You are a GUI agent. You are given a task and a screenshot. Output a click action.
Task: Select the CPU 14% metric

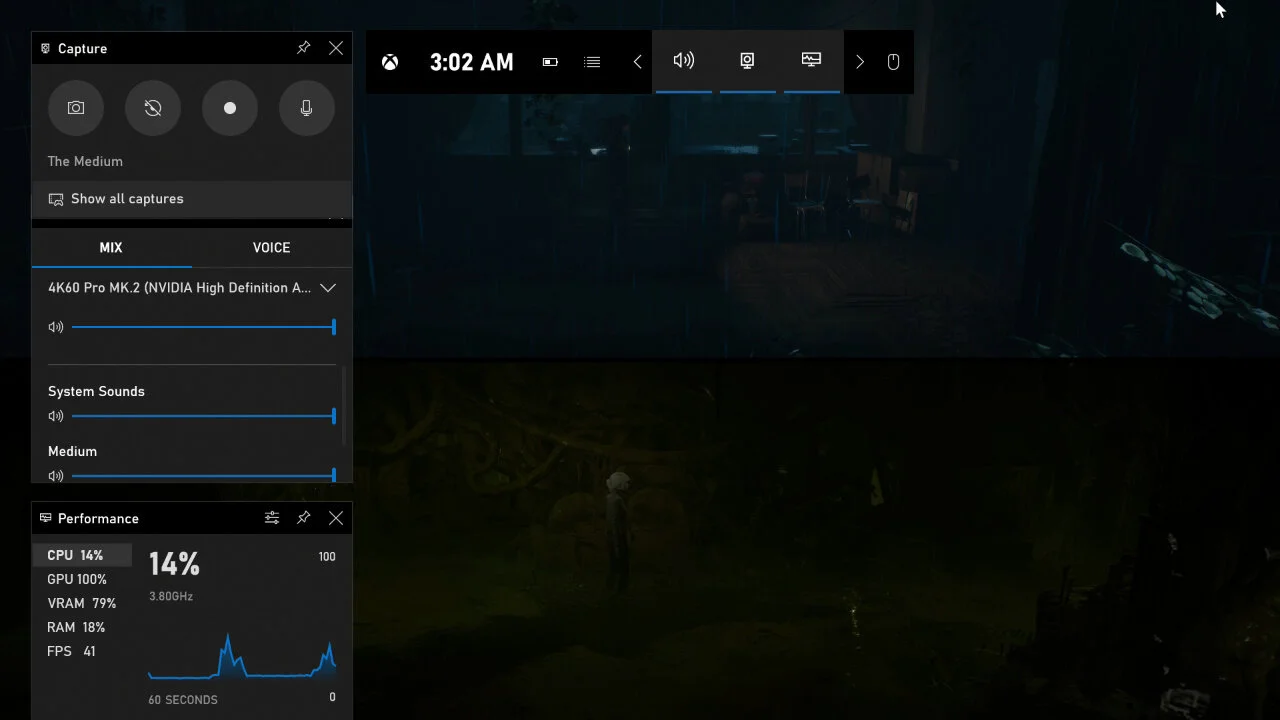(82, 555)
